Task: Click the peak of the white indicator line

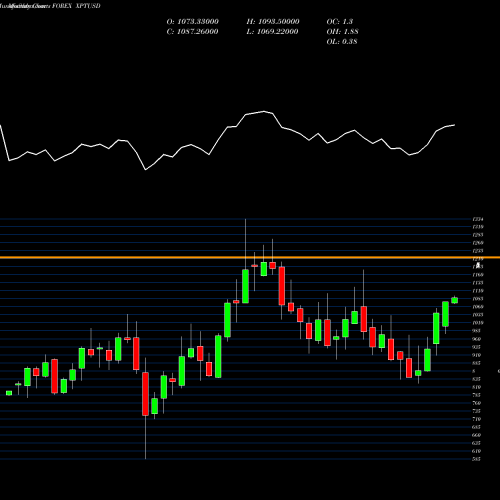Action: (x=264, y=111)
